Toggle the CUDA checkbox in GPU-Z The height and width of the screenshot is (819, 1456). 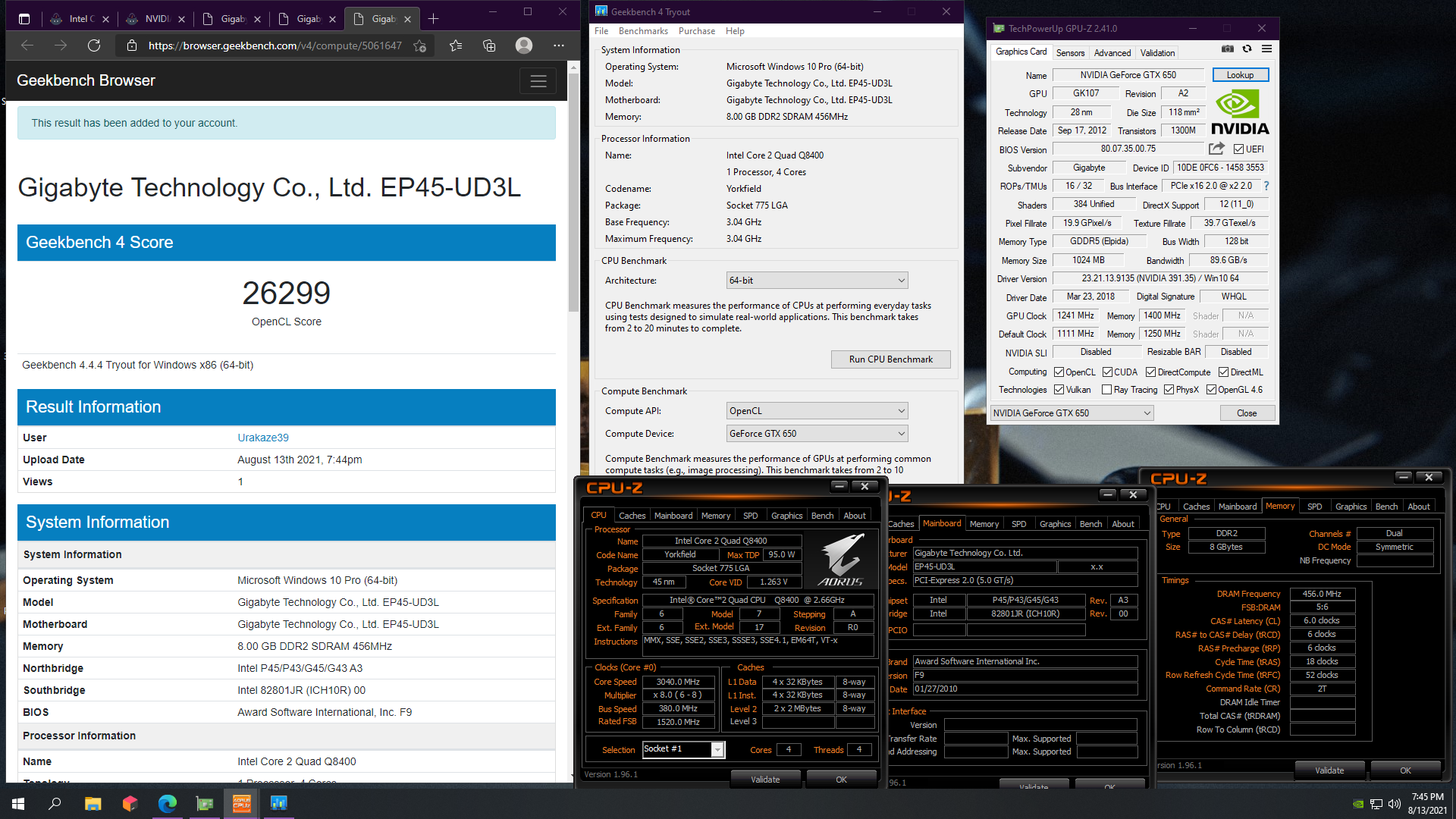(x=1107, y=372)
